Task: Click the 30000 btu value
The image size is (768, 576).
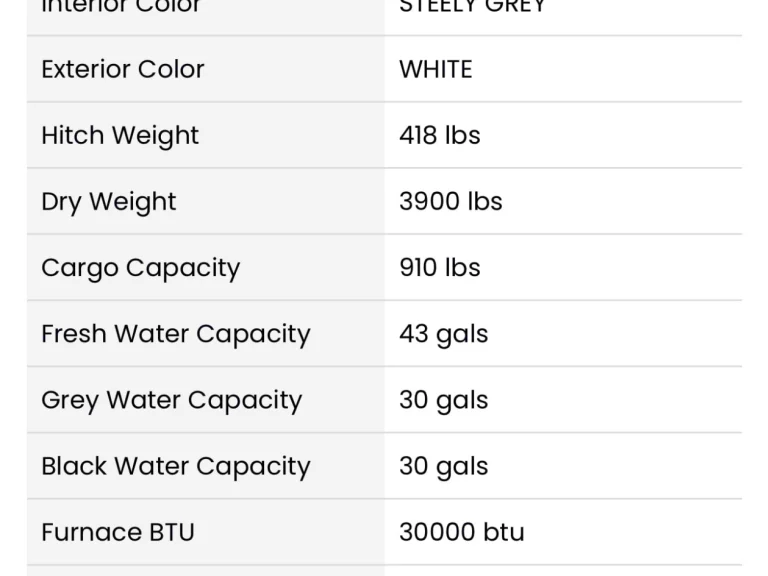Action: [x=462, y=532]
